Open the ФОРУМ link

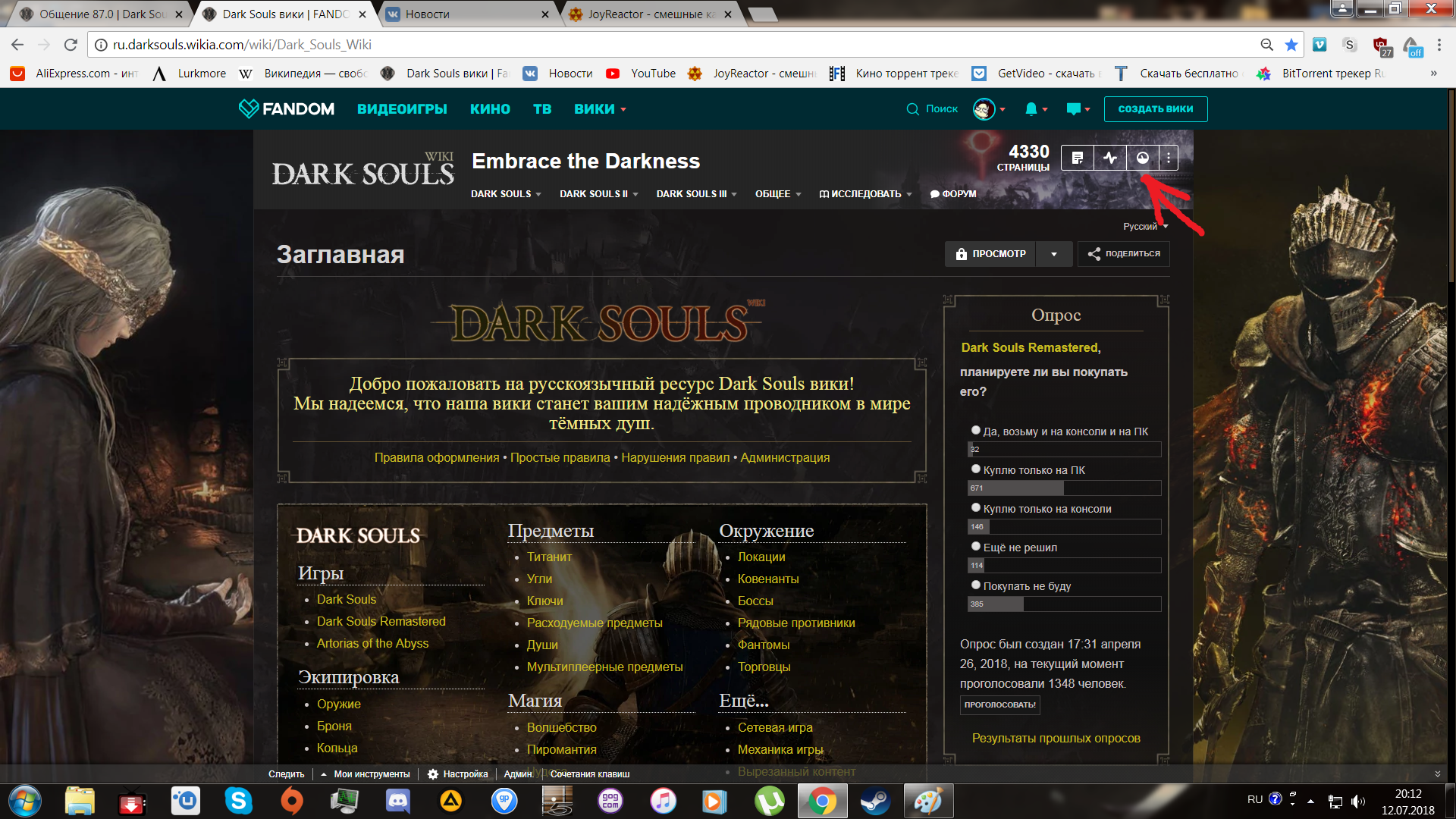coord(953,194)
